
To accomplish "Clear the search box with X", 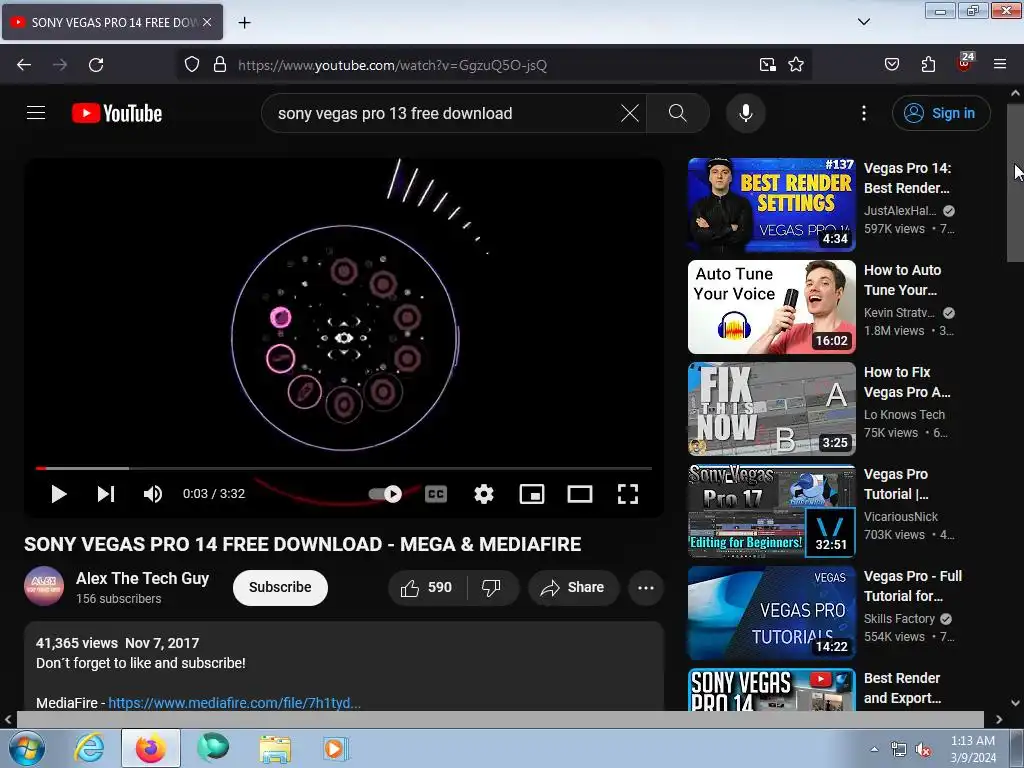I will (x=630, y=113).
